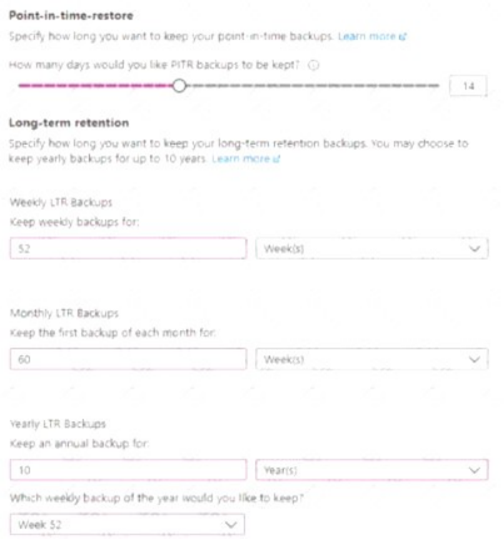Click the weekly backups value field showing 52

click(128, 248)
